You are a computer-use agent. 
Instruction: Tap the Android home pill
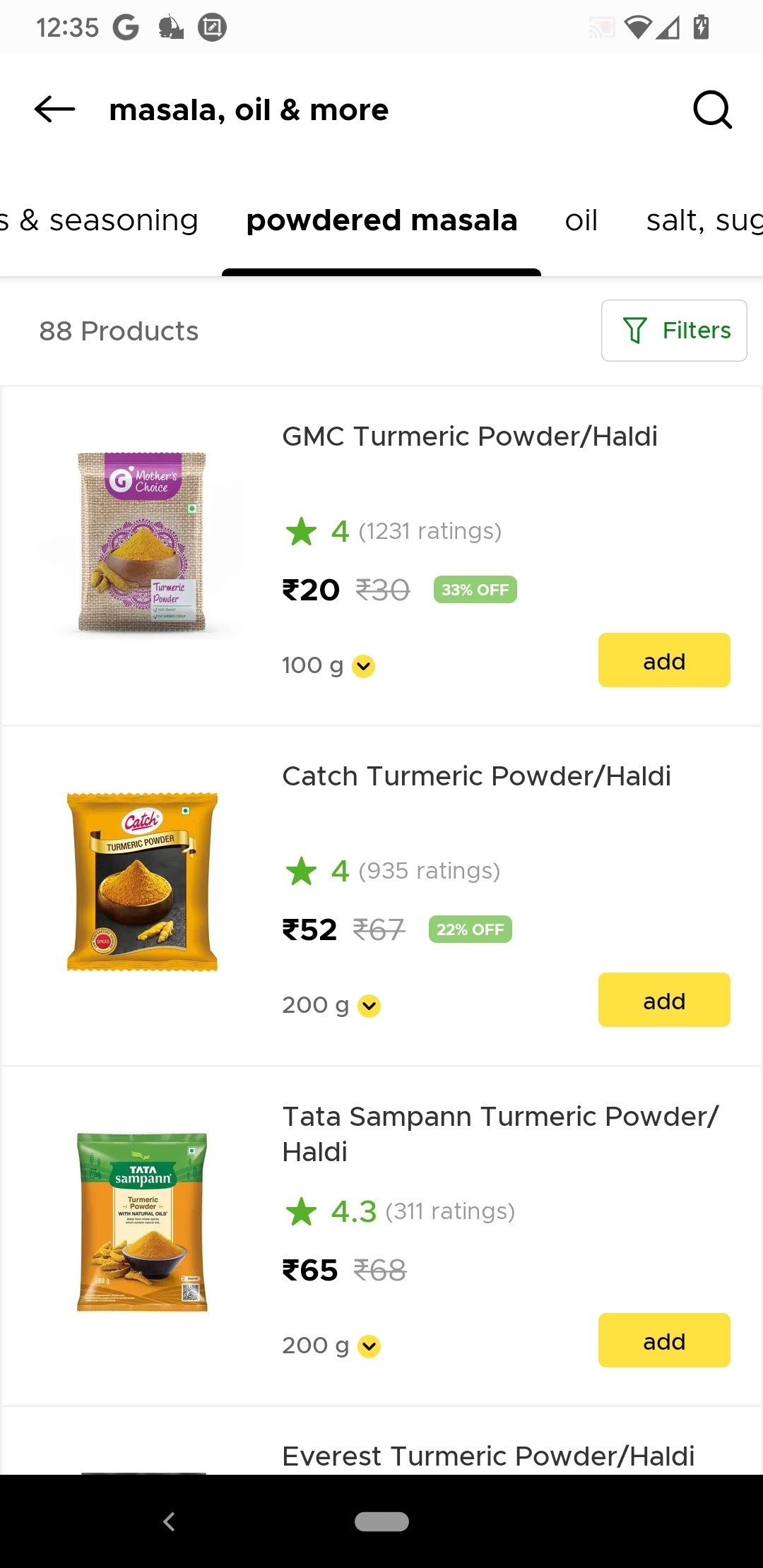[381, 1521]
